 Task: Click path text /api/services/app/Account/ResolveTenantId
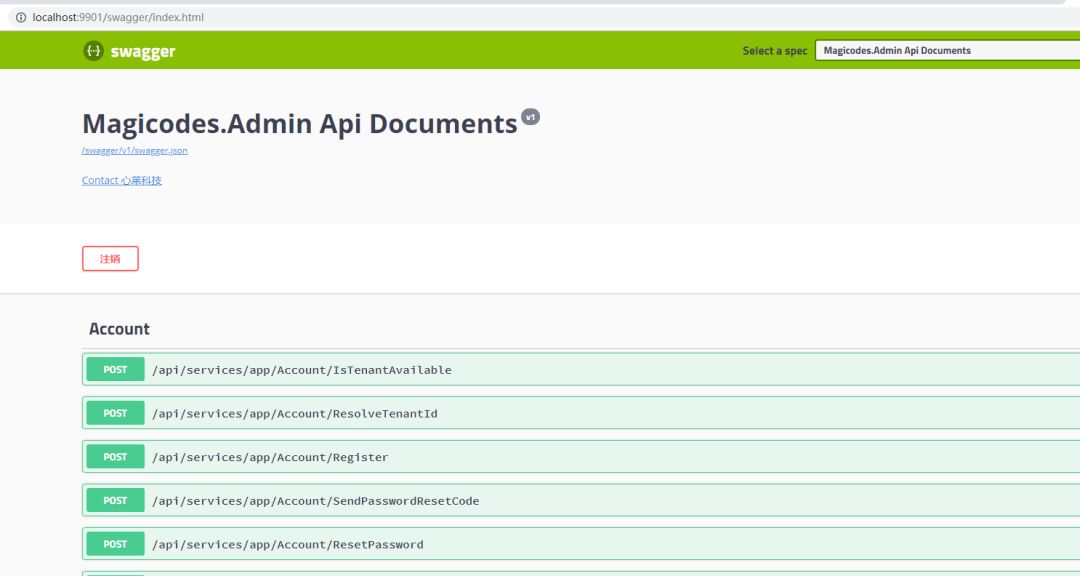(x=295, y=413)
